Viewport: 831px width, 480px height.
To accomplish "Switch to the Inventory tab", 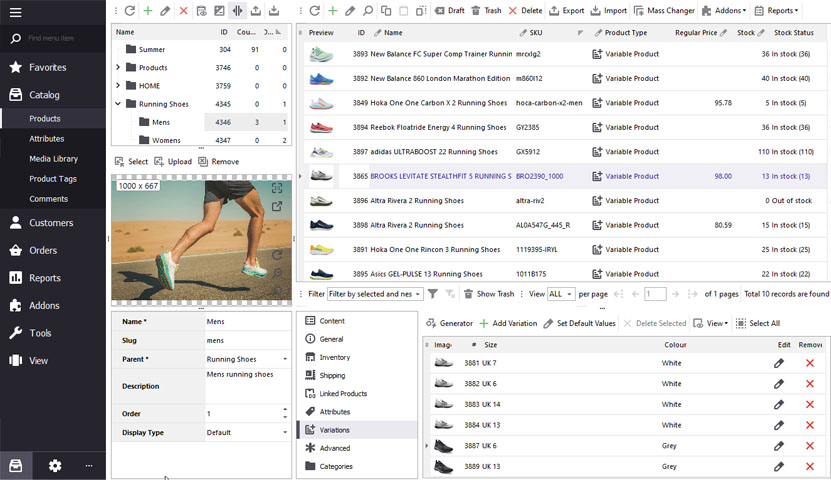I will coord(334,357).
